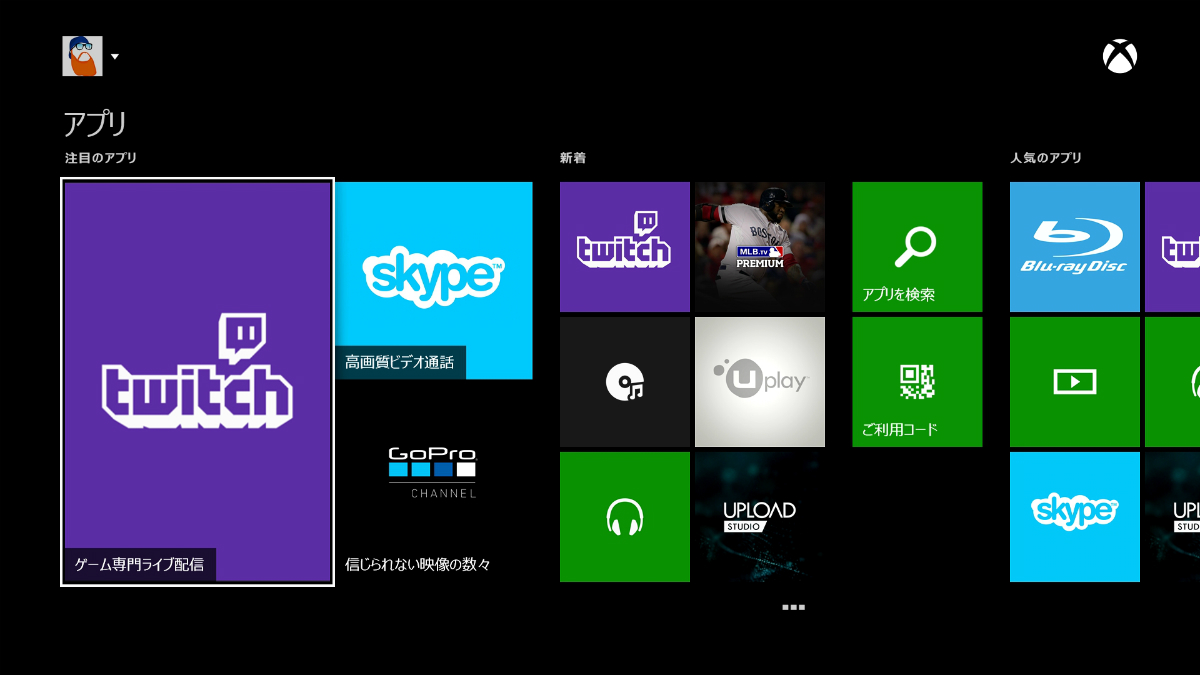Open the green headphones music tile
Viewport: 1200px width, 675px height.
click(x=625, y=517)
